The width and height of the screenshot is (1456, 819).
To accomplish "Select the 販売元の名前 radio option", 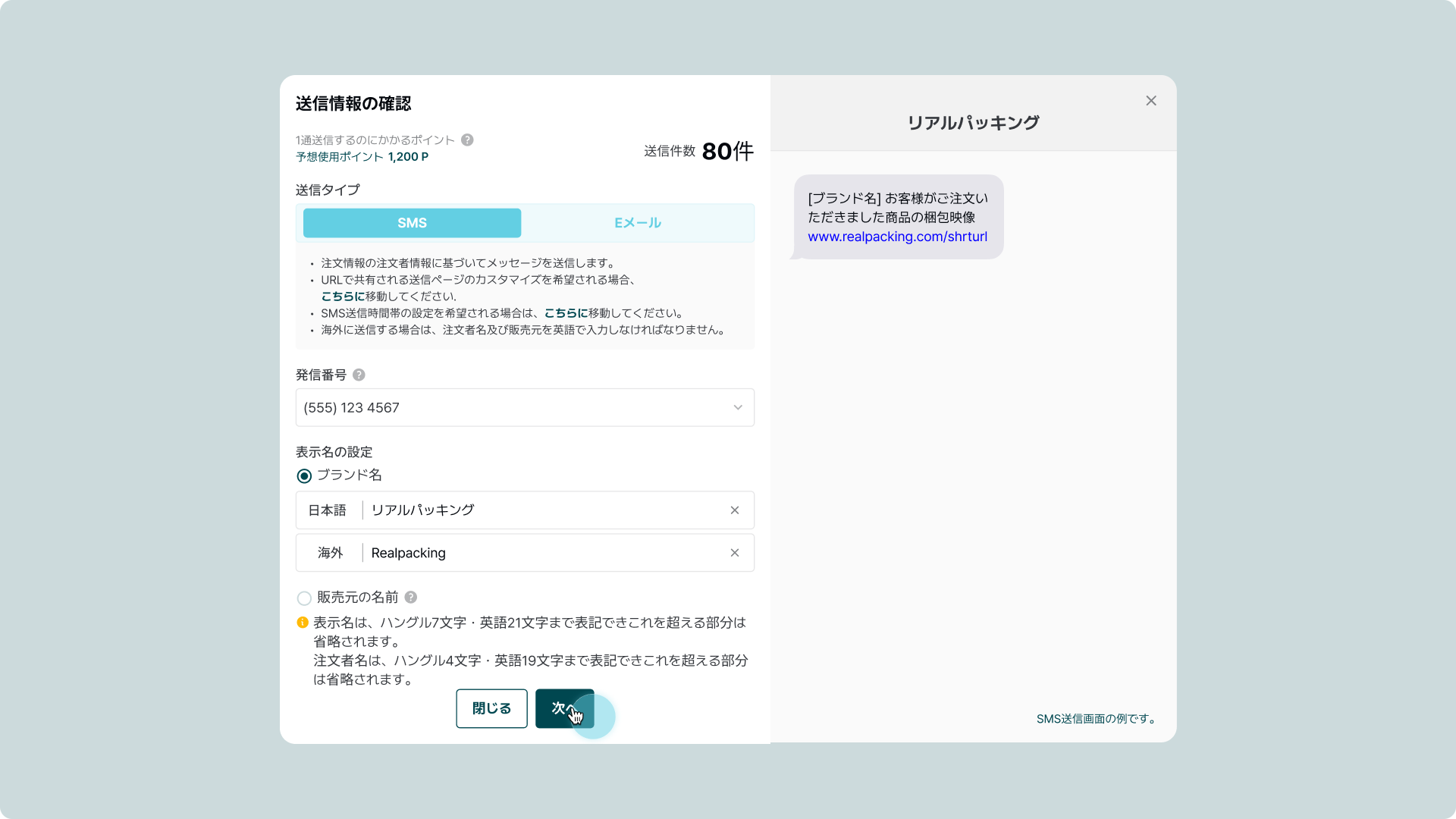I will click(x=304, y=598).
